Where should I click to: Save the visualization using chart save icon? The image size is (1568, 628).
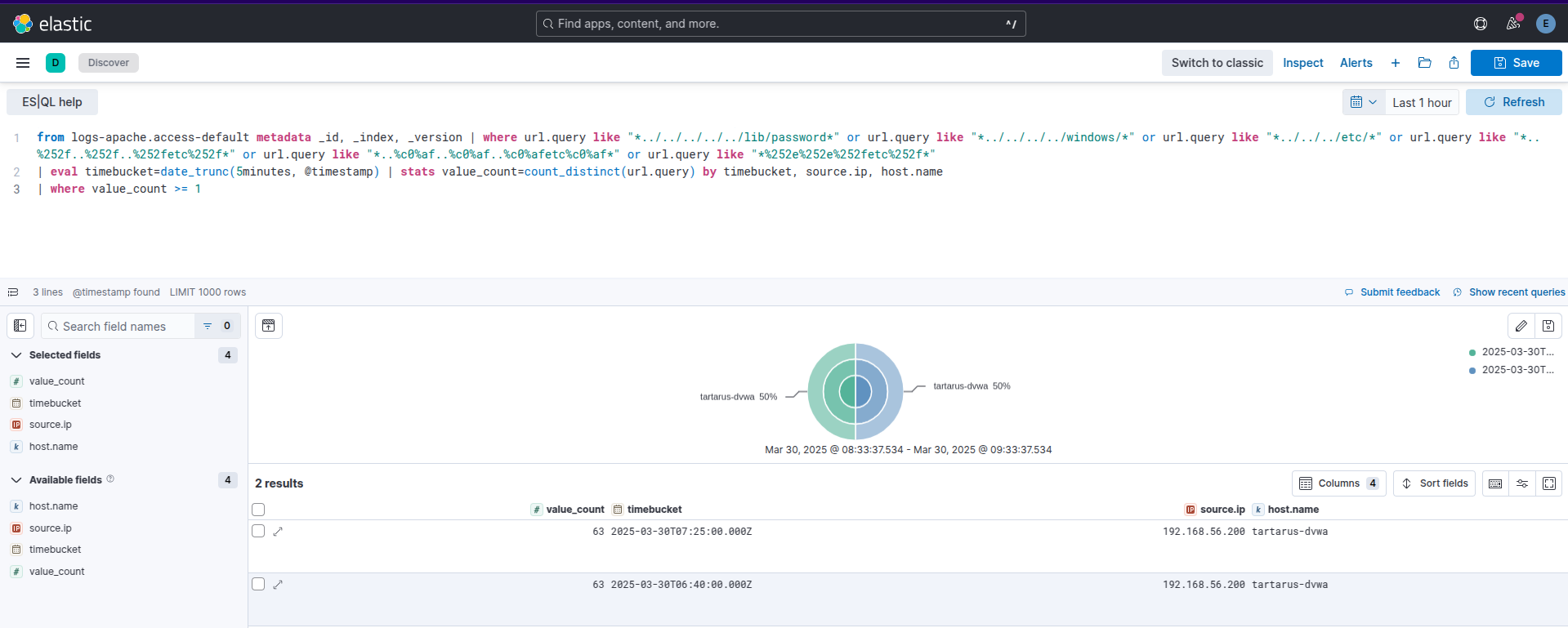click(x=1548, y=326)
